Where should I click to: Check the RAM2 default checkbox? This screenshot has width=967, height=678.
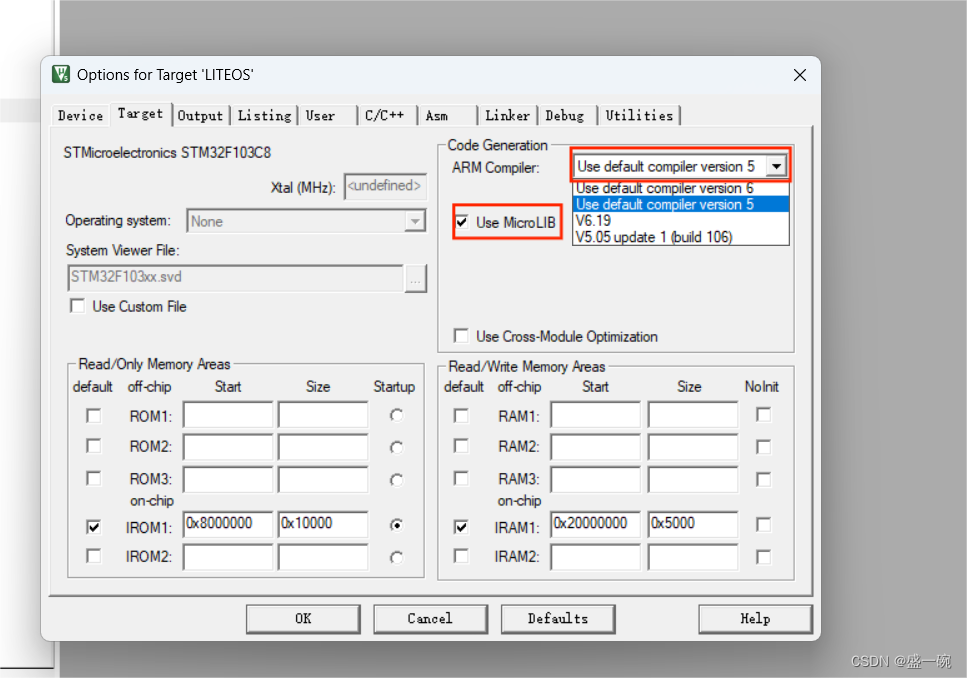click(x=461, y=445)
